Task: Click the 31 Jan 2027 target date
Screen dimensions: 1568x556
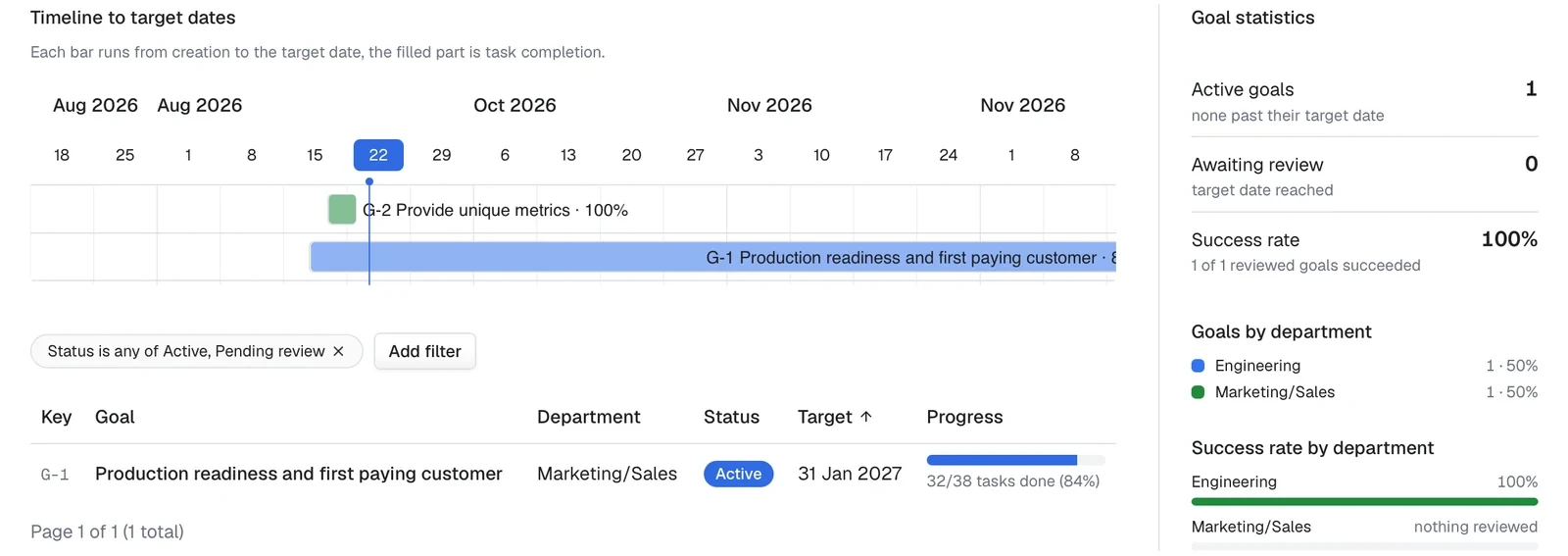Action: (850, 474)
